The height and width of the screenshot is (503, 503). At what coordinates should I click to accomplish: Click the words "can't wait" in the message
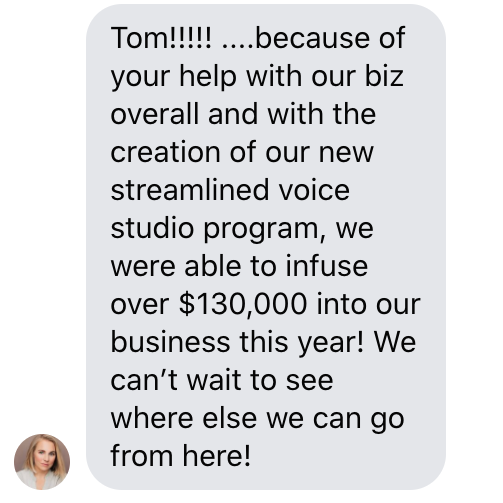pos(176,380)
